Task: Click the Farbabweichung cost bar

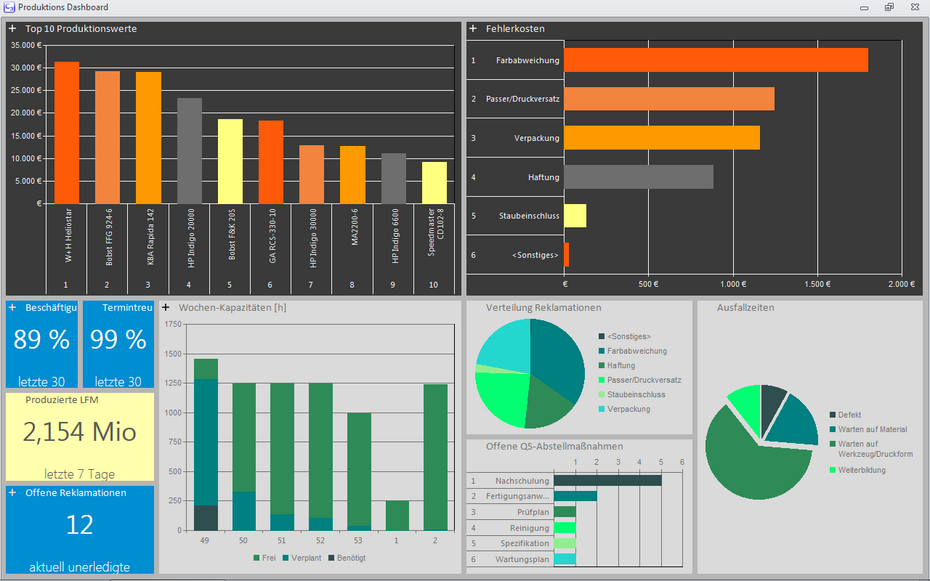Action: pyautogui.click(x=716, y=60)
